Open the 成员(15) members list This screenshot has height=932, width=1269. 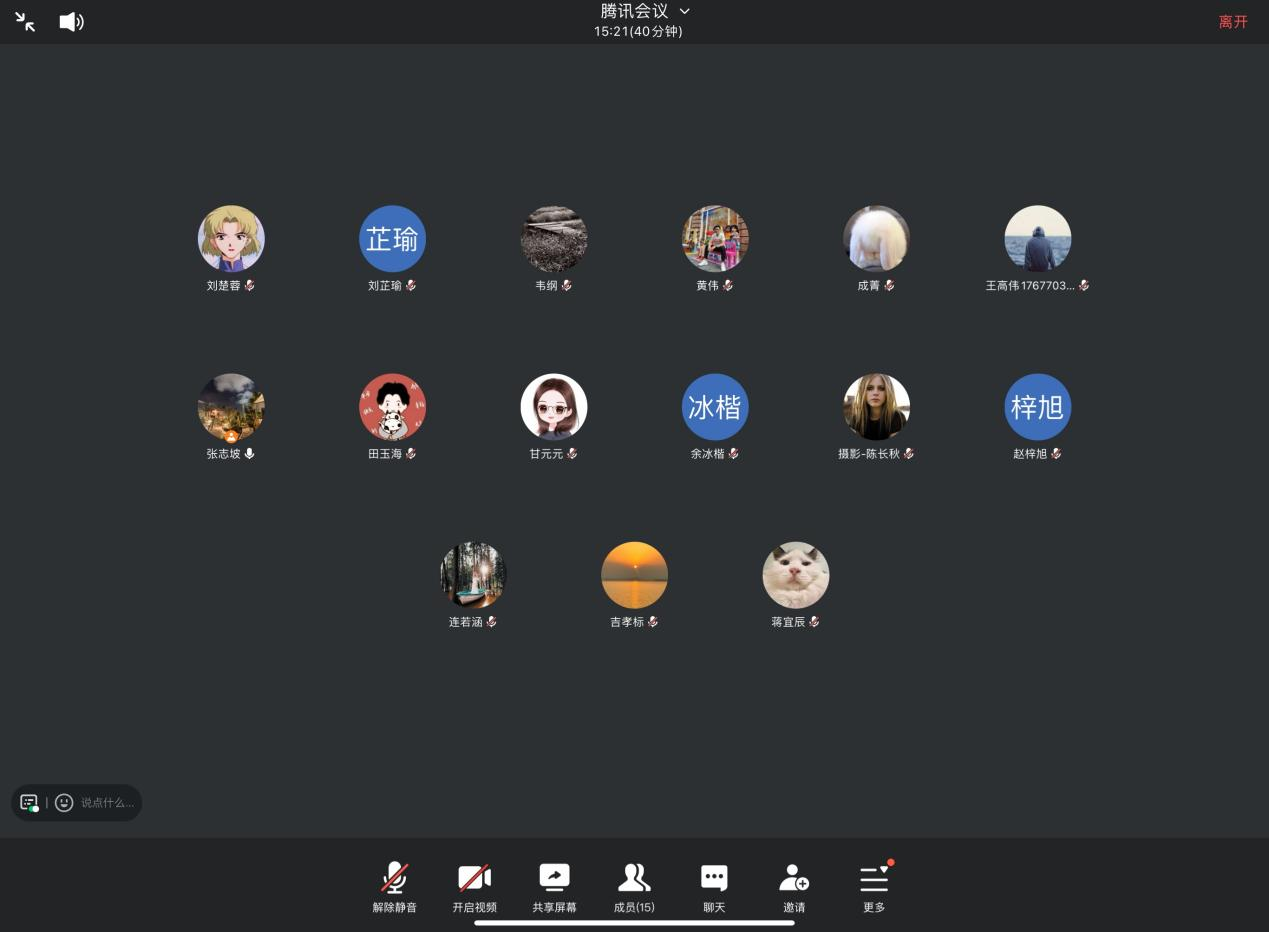click(634, 887)
